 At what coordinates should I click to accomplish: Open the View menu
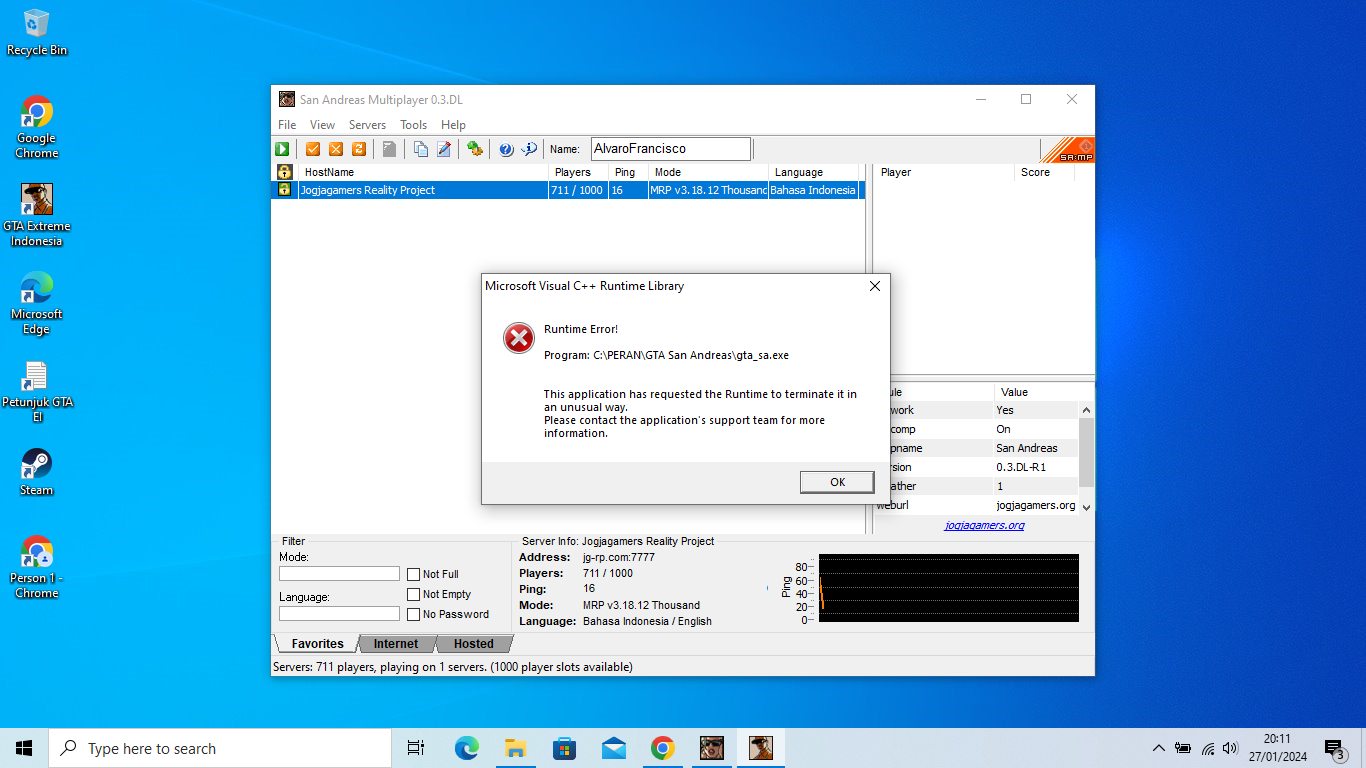322,125
